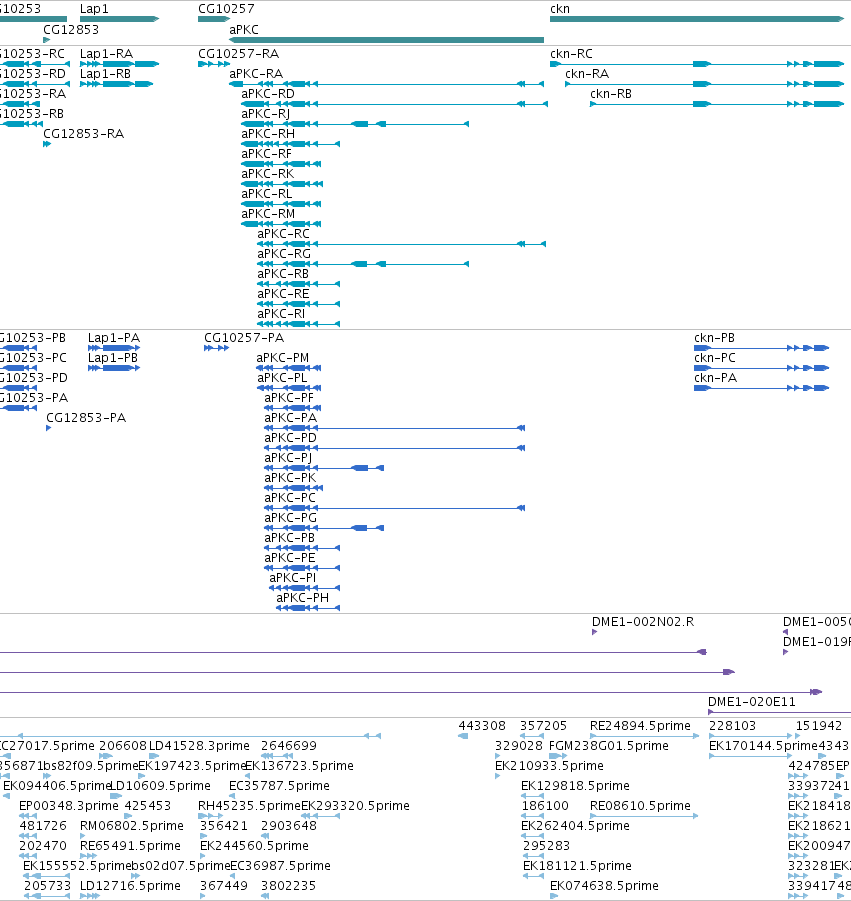Select the DME1-020E11 clone label

[x=752, y=702]
